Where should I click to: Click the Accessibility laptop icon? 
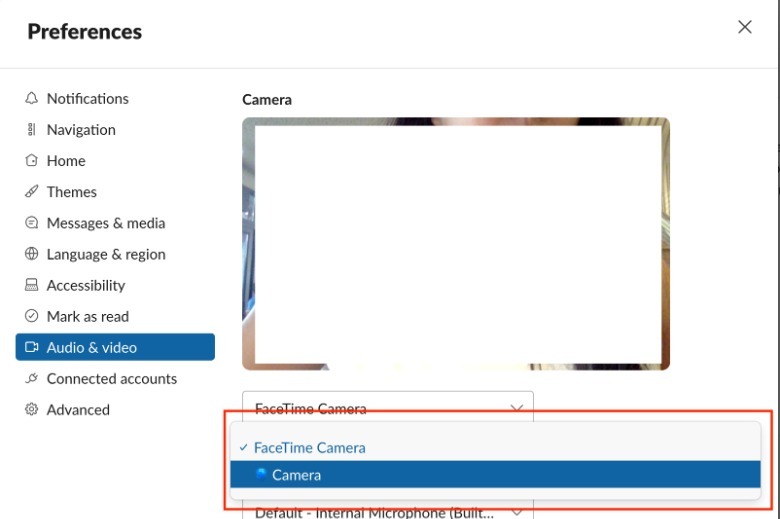(32, 285)
